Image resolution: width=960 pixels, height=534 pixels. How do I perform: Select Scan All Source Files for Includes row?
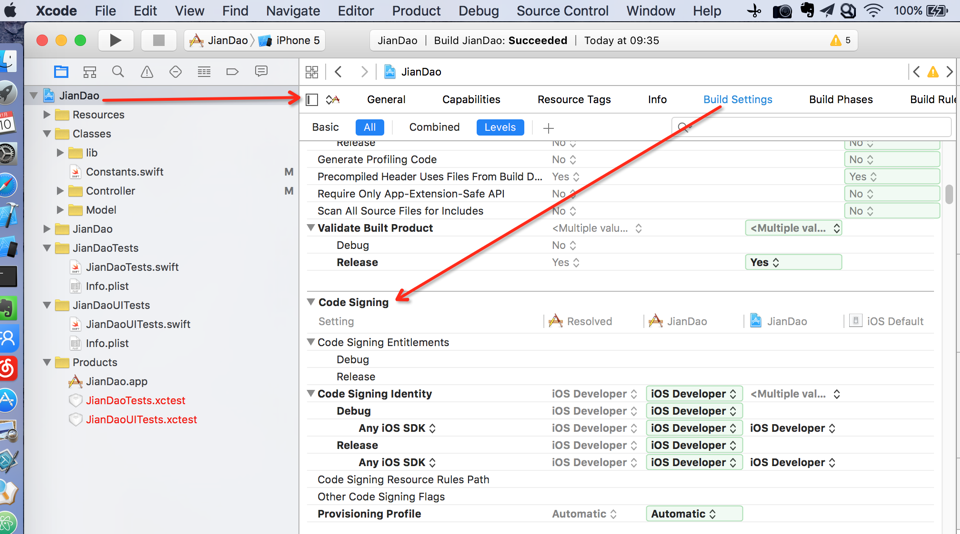coord(620,211)
